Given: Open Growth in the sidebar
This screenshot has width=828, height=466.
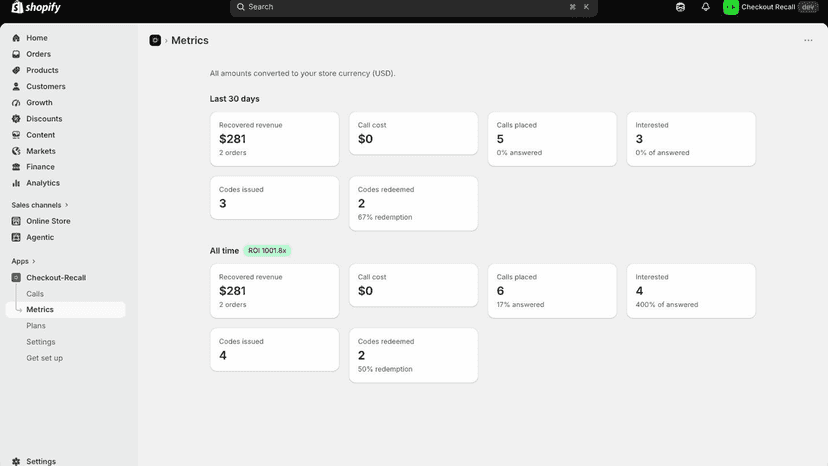Looking at the screenshot, I should 39,102.
